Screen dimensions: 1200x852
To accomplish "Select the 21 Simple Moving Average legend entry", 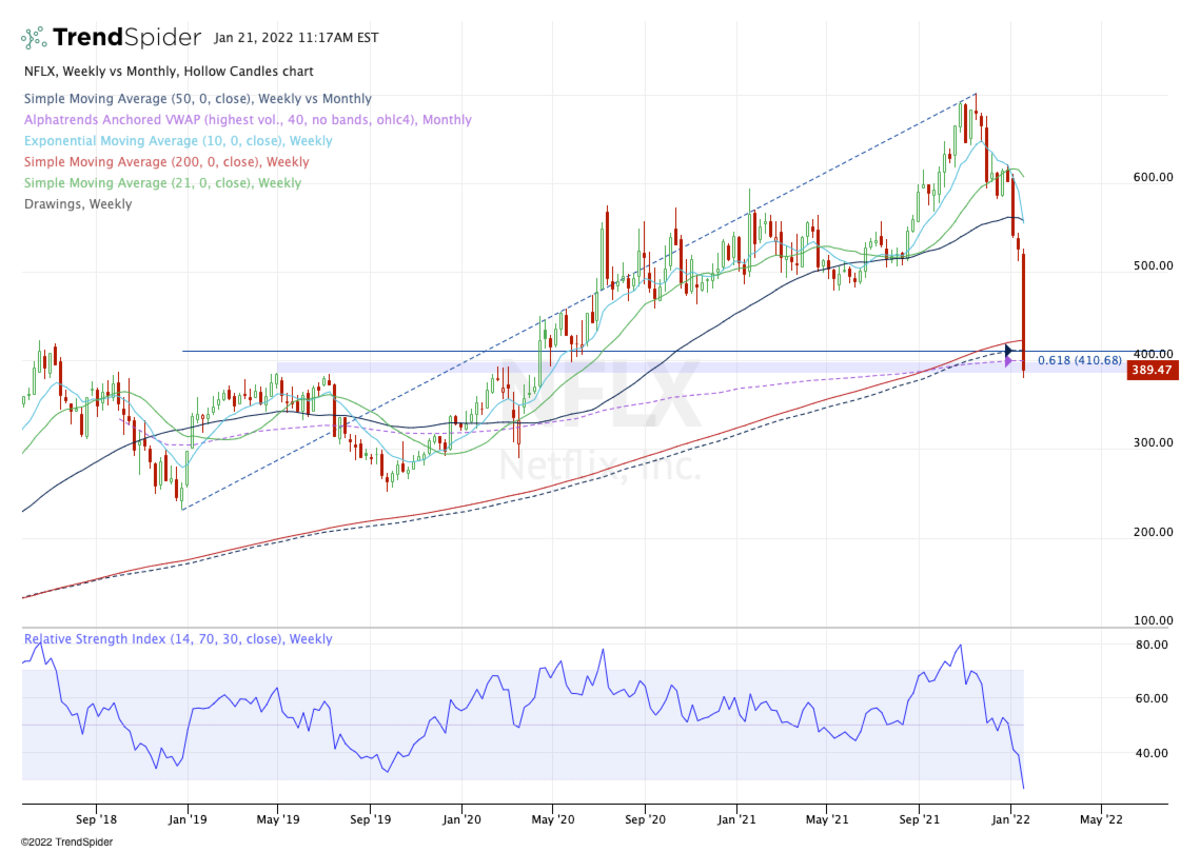I will click(x=162, y=183).
